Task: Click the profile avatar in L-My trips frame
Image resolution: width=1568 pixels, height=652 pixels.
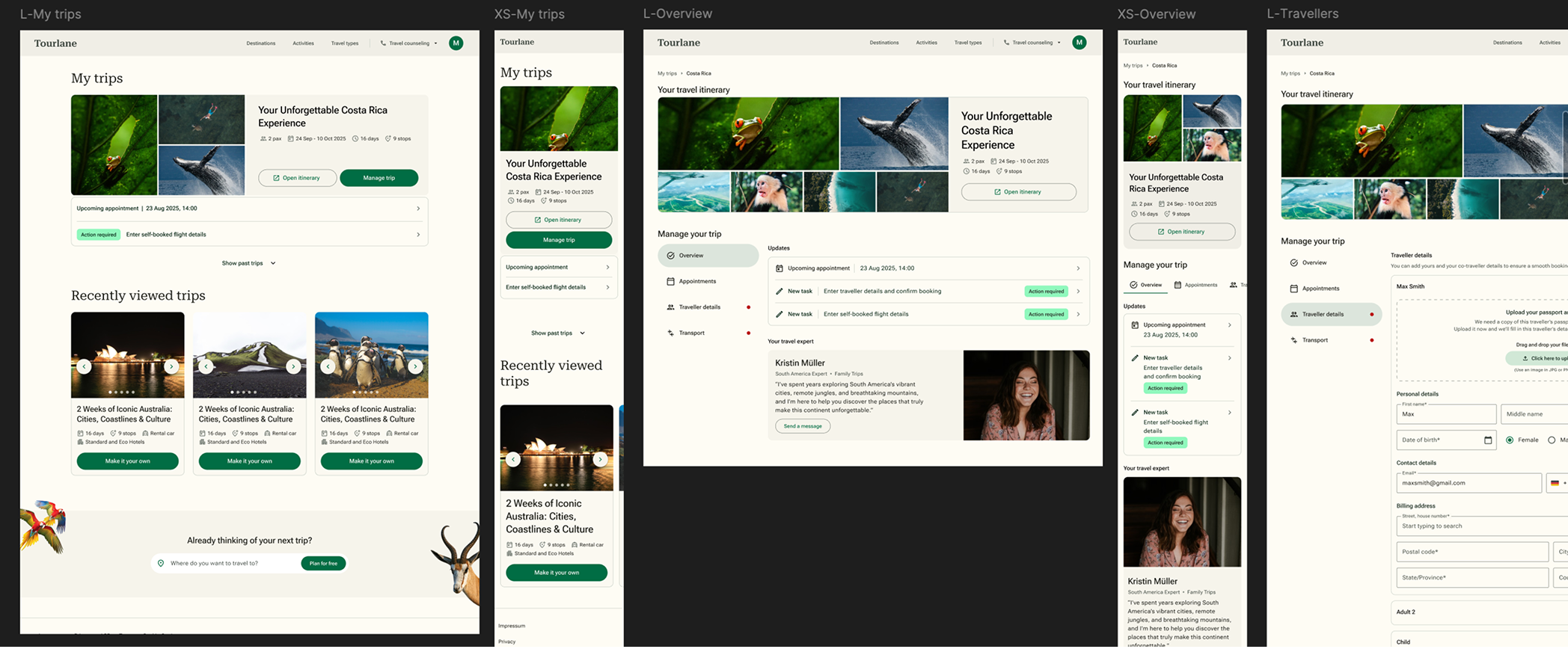Action: click(x=456, y=43)
